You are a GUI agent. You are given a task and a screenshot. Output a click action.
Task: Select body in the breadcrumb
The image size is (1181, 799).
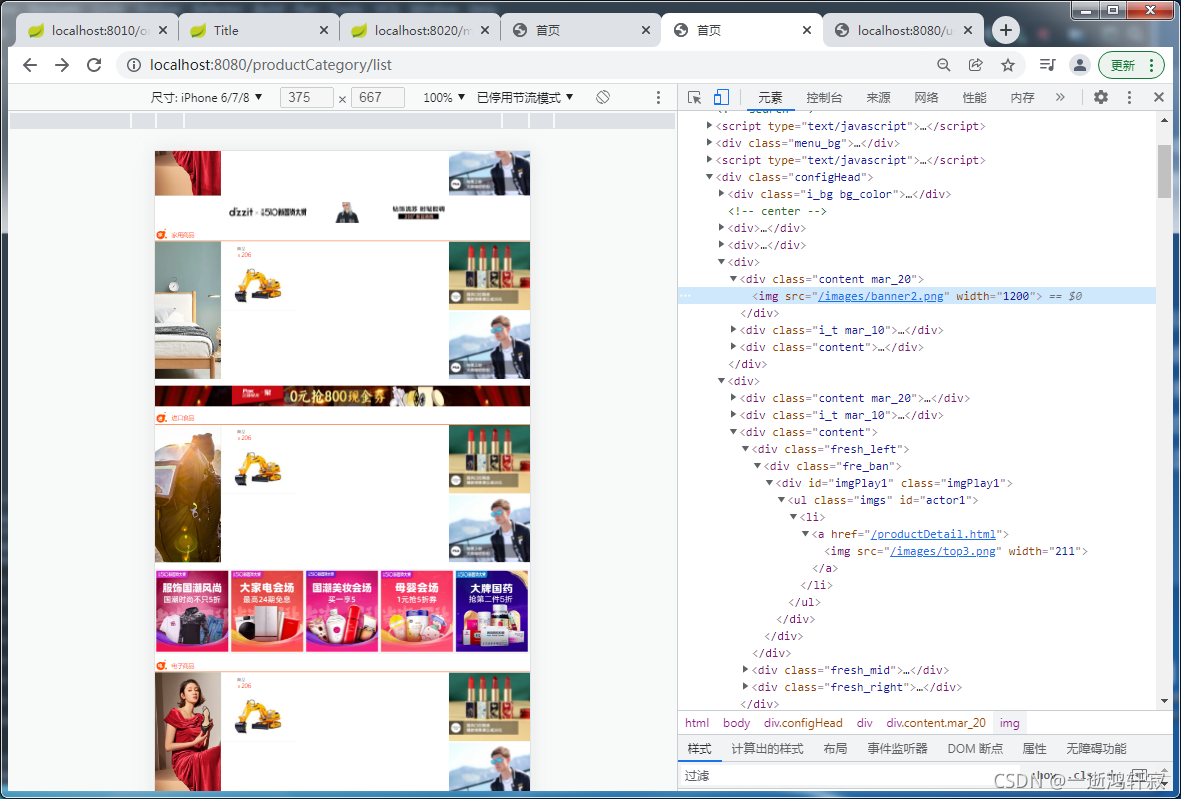(736, 723)
